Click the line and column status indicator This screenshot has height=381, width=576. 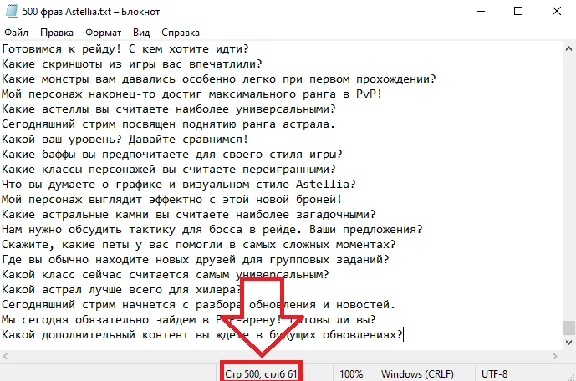click(261, 374)
